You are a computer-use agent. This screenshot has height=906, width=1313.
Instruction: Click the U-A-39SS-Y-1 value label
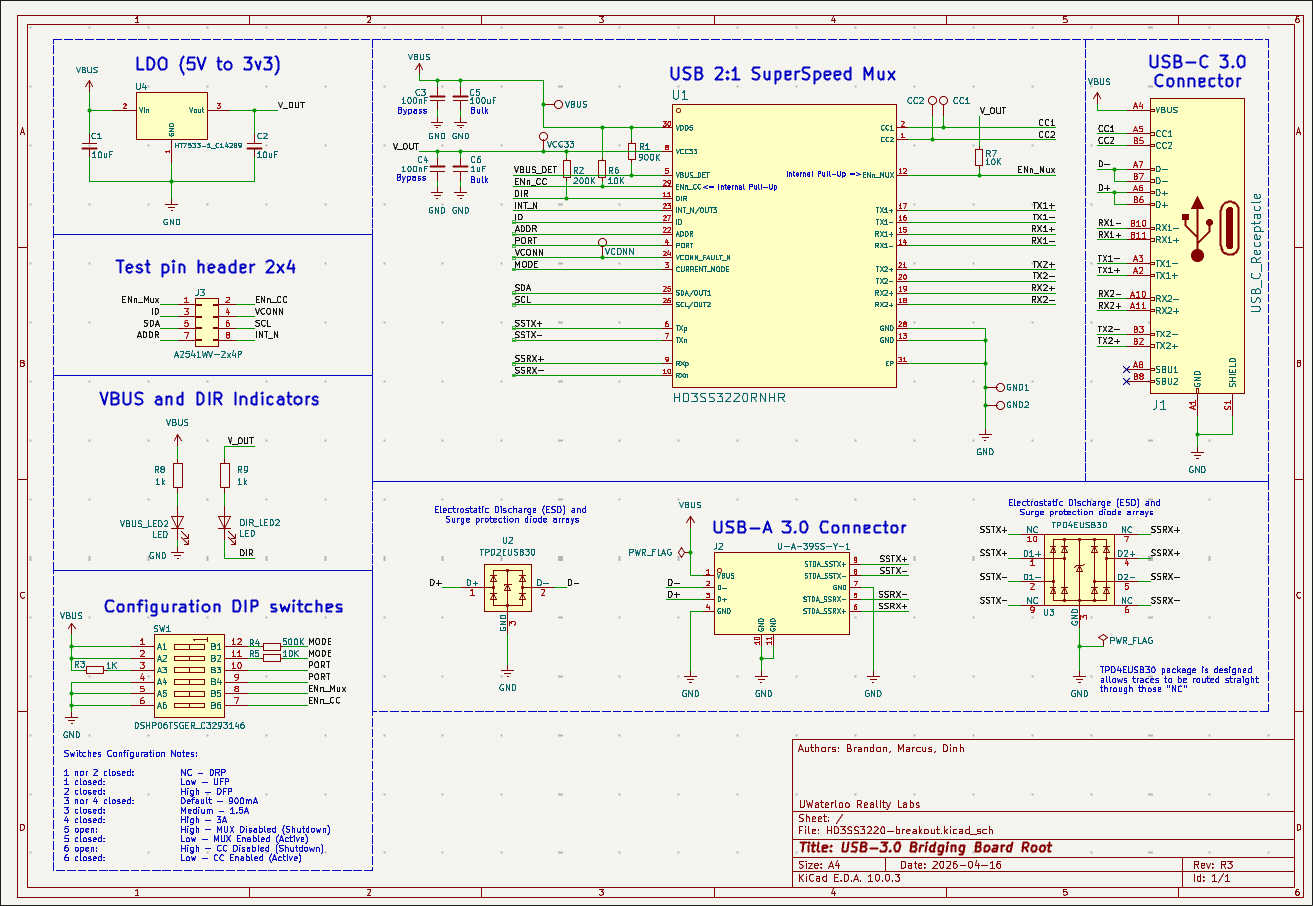click(x=813, y=547)
